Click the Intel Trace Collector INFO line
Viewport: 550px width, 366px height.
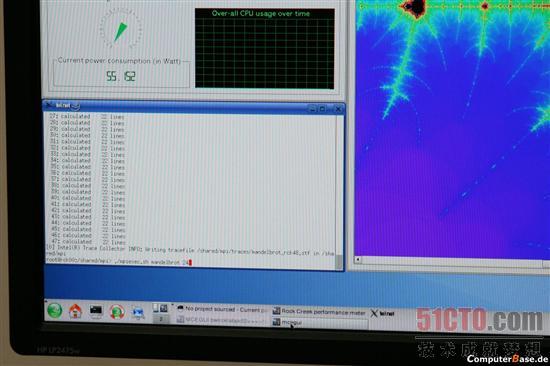pyautogui.click(x=190, y=249)
